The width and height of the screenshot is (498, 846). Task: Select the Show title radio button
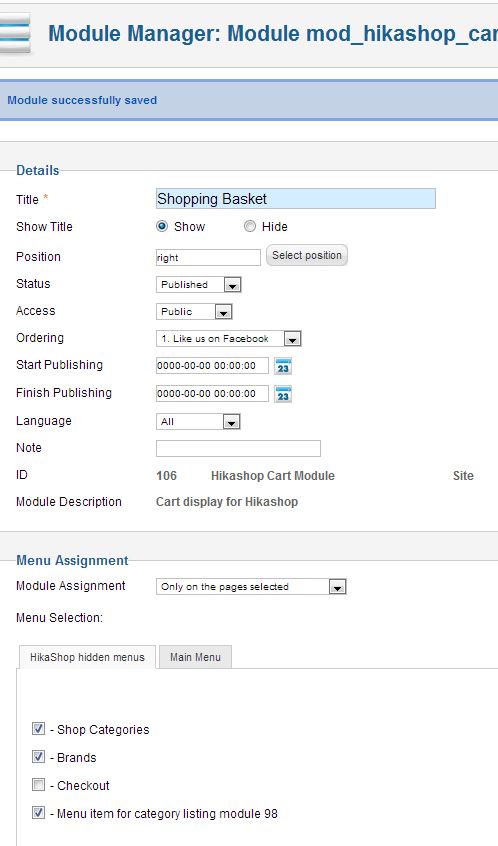coord(162,227)
